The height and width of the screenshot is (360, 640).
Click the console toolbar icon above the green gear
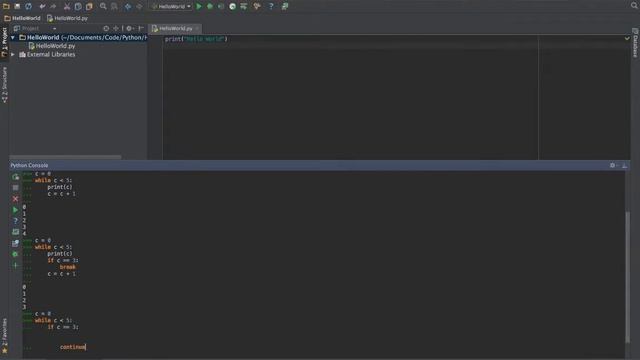tap(16, 243)
